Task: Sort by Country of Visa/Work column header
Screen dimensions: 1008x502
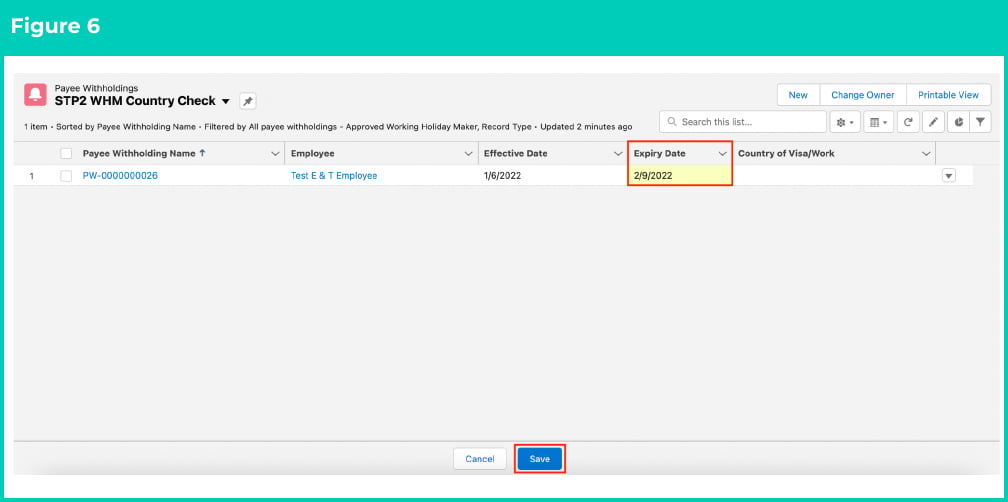Action: click(x=786, y=154)
